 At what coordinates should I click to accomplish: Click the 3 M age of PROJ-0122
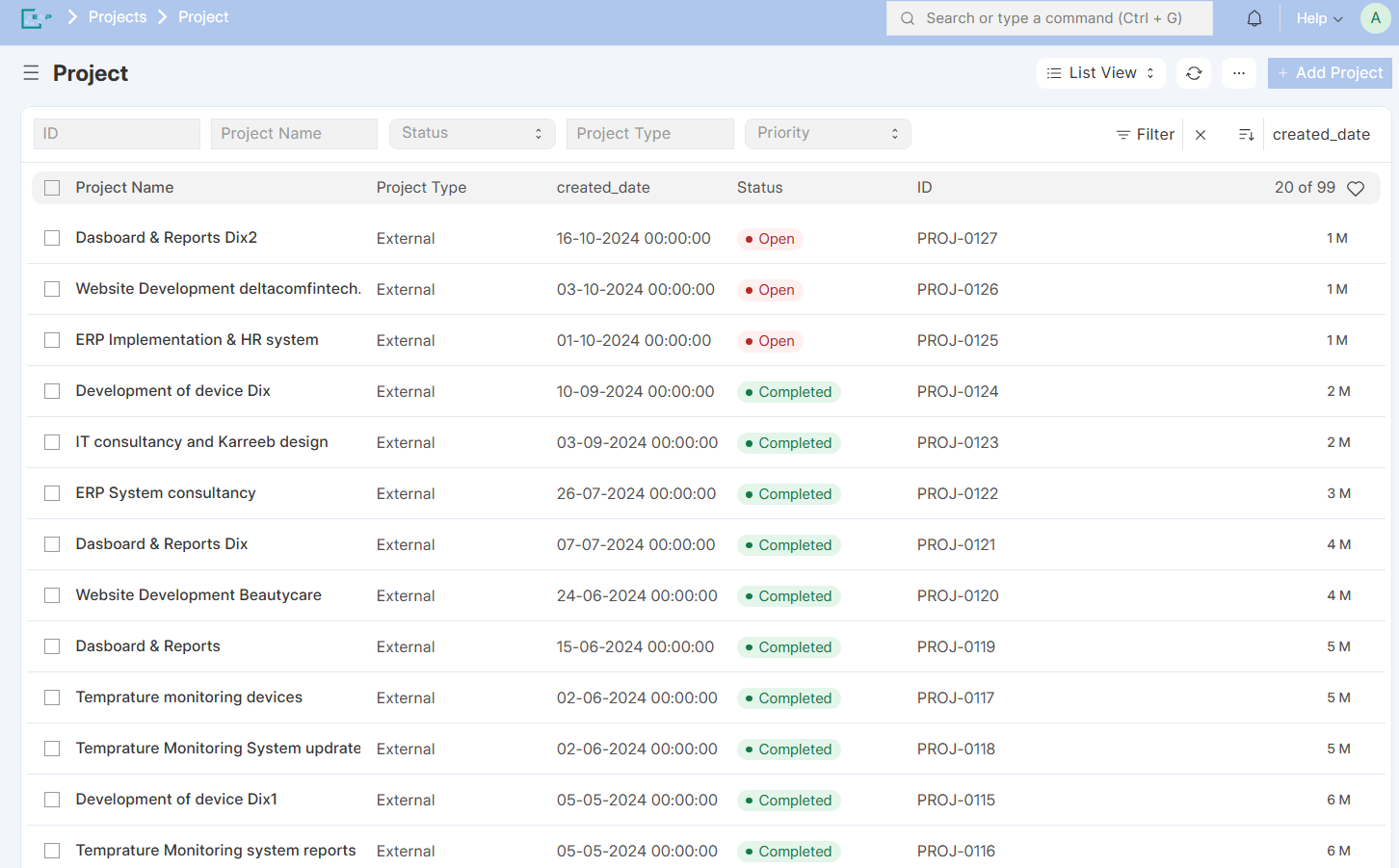1338,493
